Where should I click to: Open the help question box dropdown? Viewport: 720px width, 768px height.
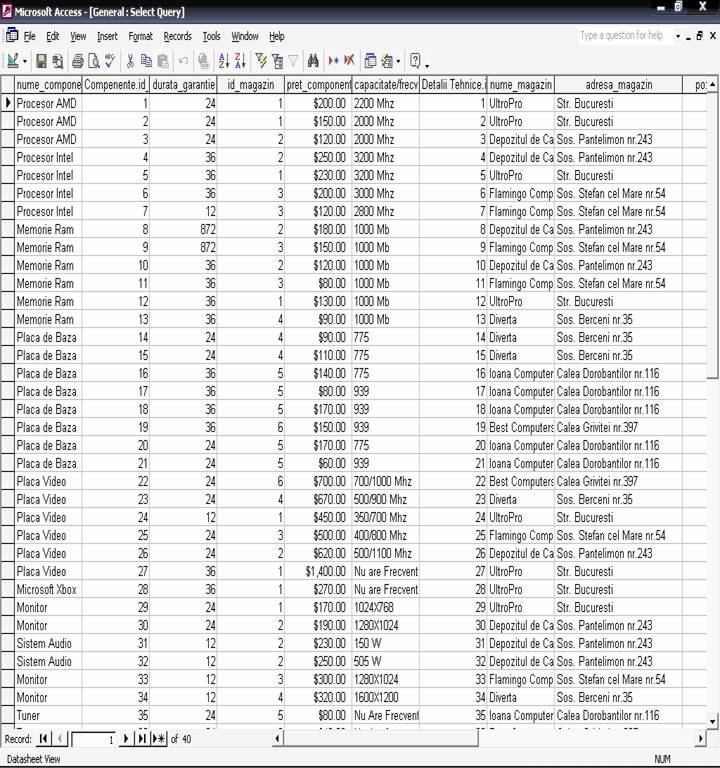pyautogui.click(x=678, y=36)
